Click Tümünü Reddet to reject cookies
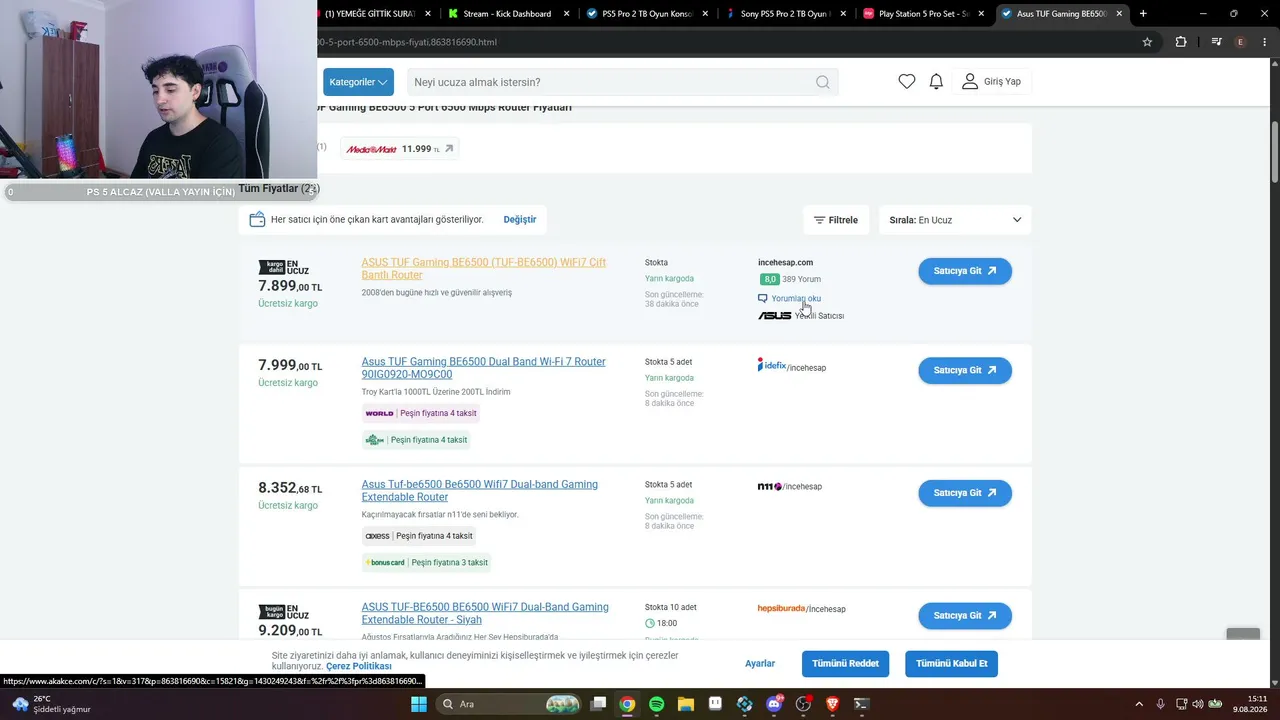Viewport: 1280px width, 720px height. tap(845, 663)
